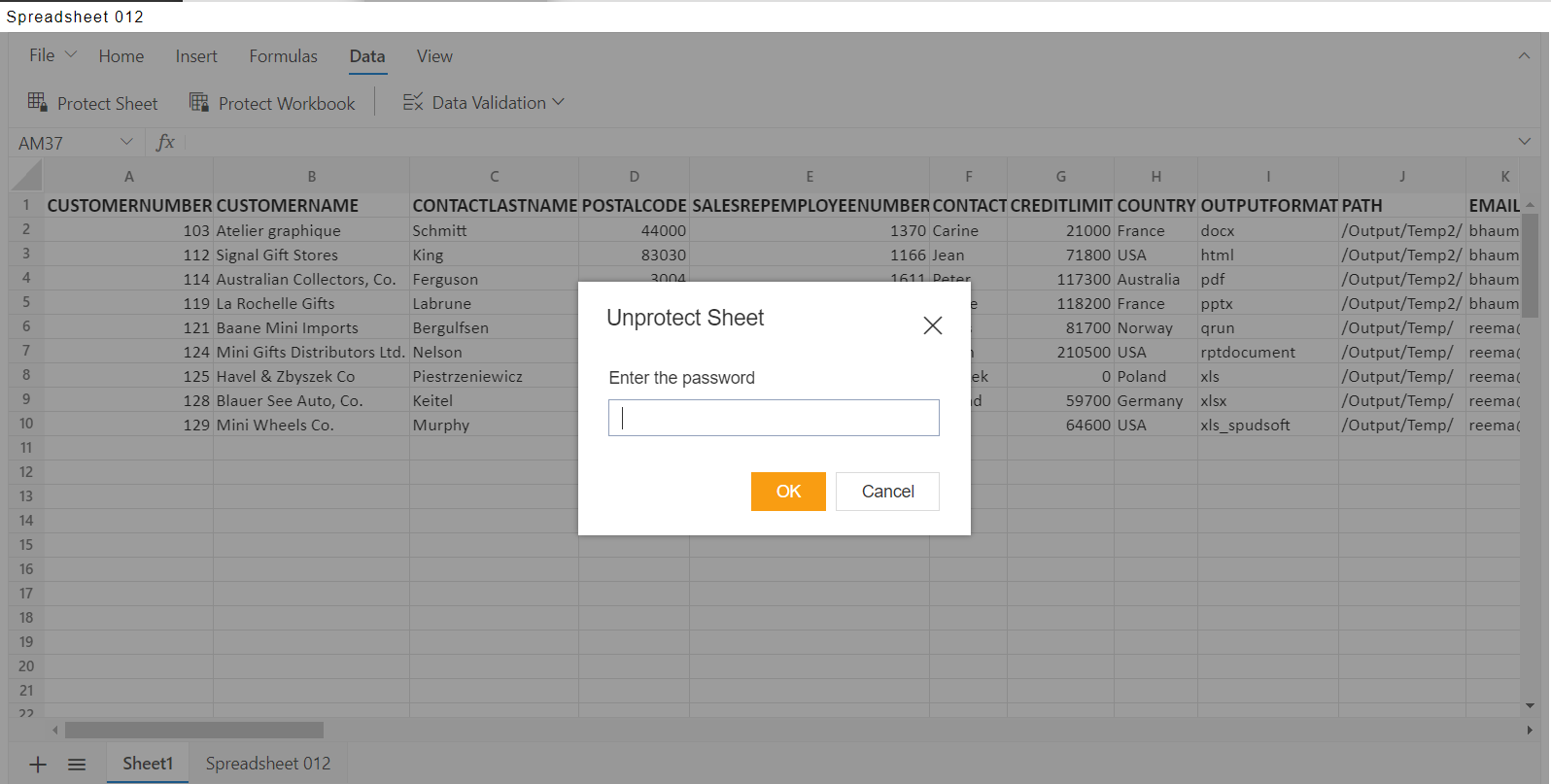Select row 1 header

coord(26,205)
